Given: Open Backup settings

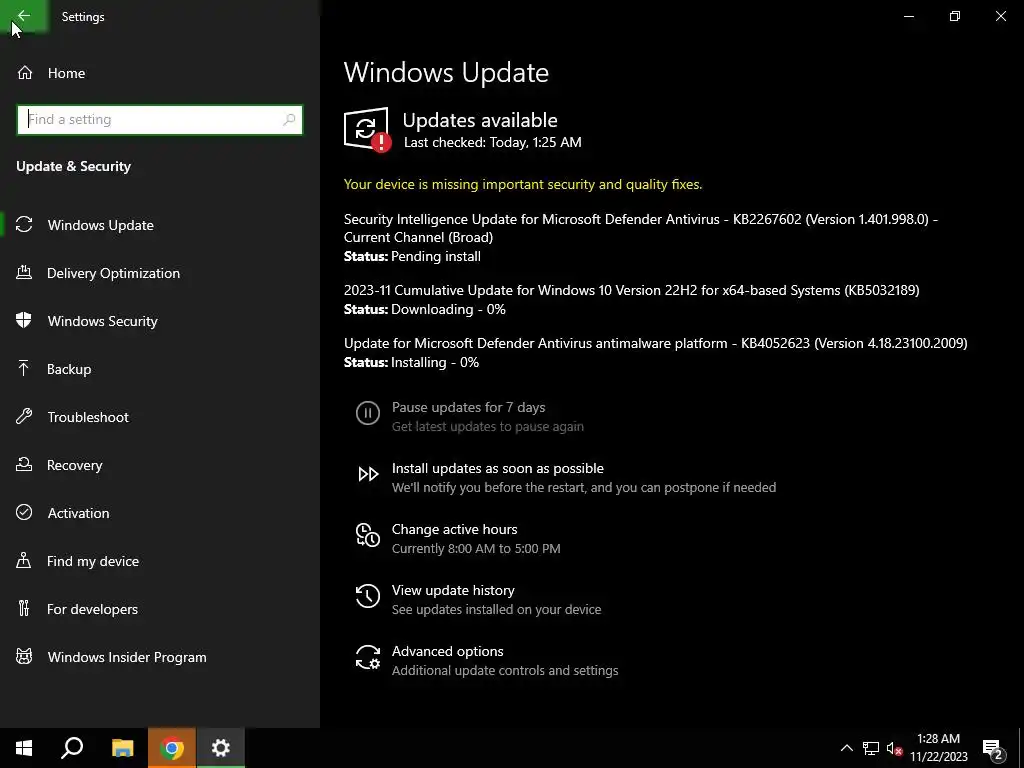Looking at the screenshot, I should 69,369.
